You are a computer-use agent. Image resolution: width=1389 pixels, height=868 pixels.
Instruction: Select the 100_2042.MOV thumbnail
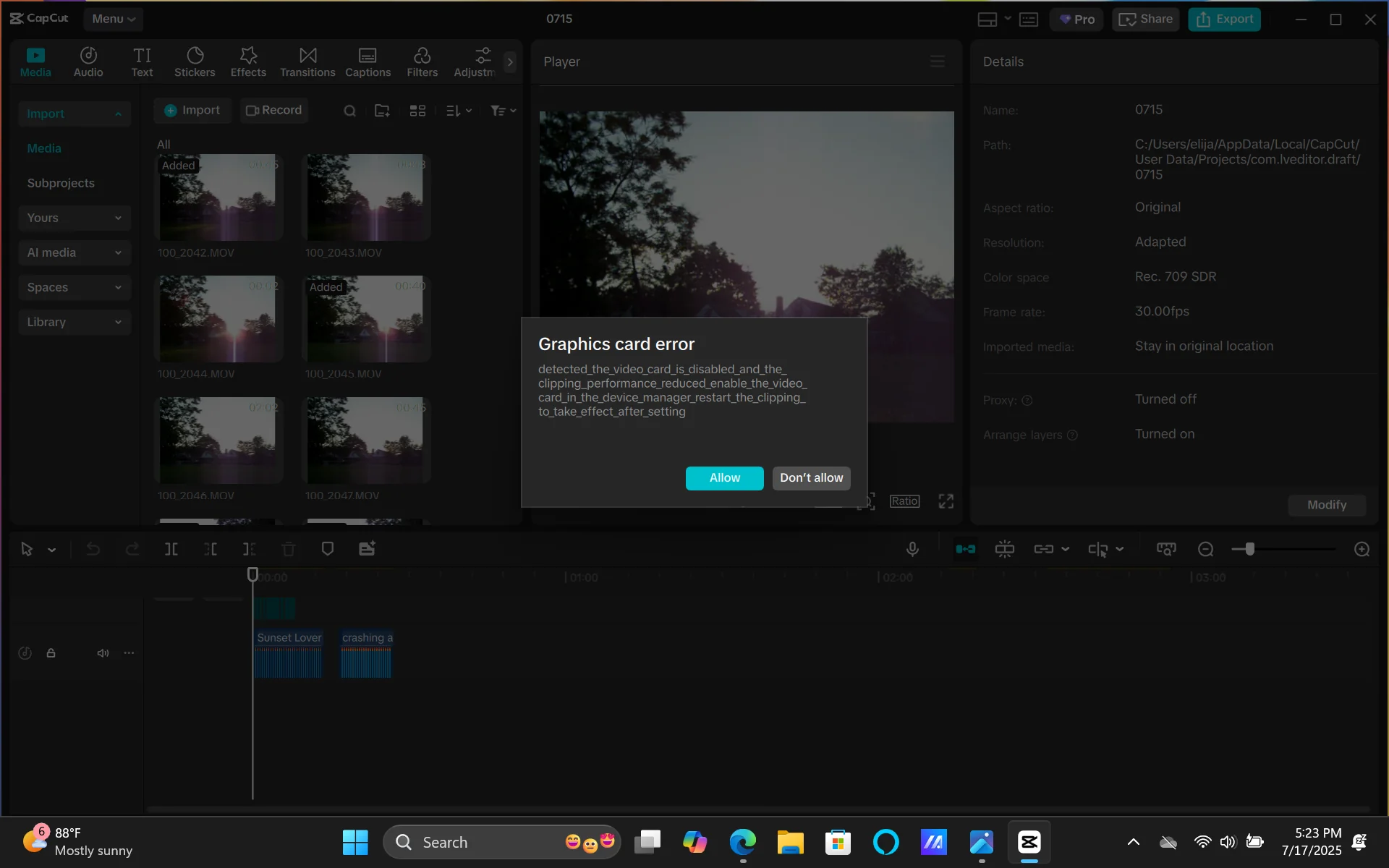[218, 197]
